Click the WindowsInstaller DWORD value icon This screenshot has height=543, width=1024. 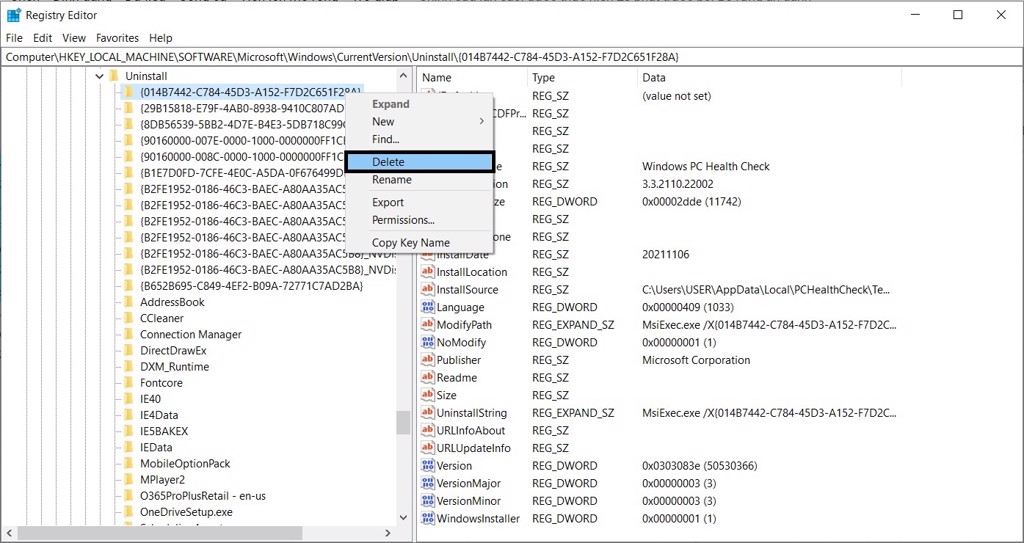(x=428, y=519)
